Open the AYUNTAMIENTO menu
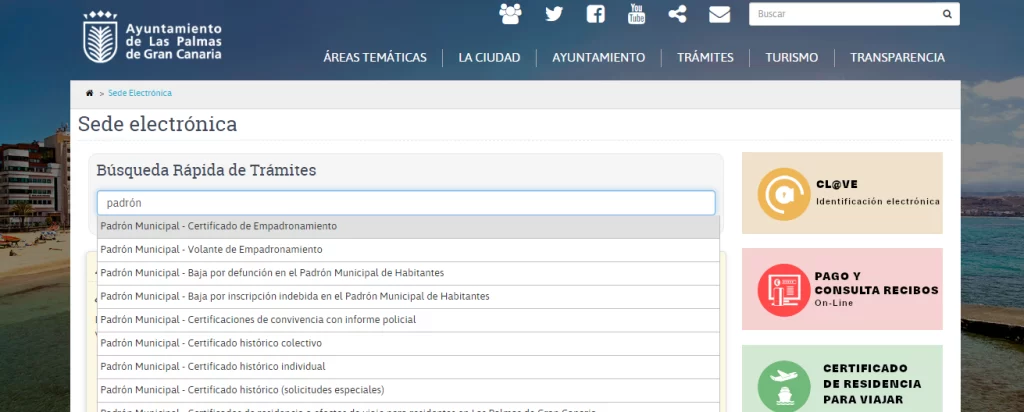The width and height of the screenshot is (1024, 412). pos(599,57)
